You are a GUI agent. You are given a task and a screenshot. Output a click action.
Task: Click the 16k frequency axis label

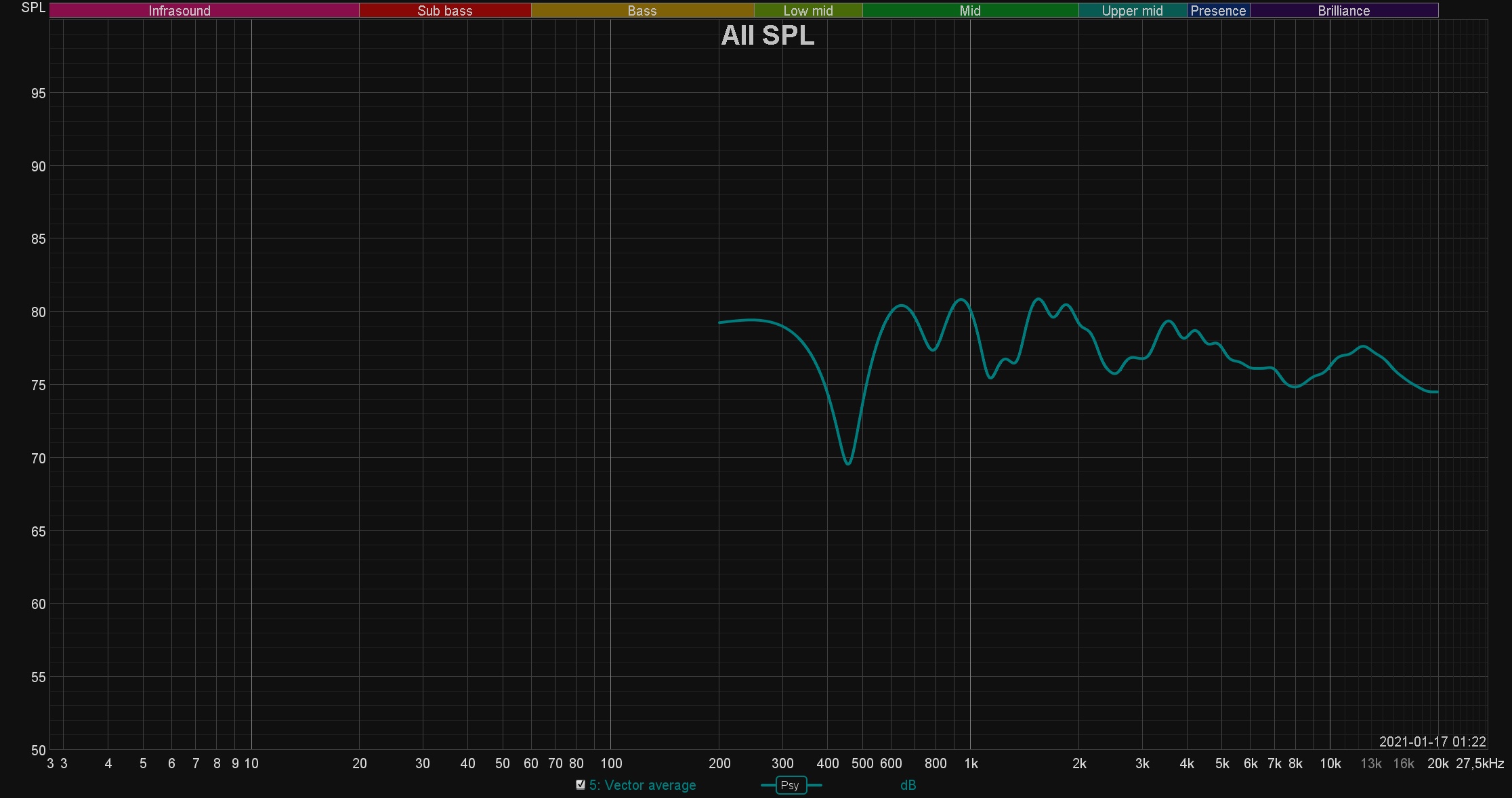coord(1404,763)
